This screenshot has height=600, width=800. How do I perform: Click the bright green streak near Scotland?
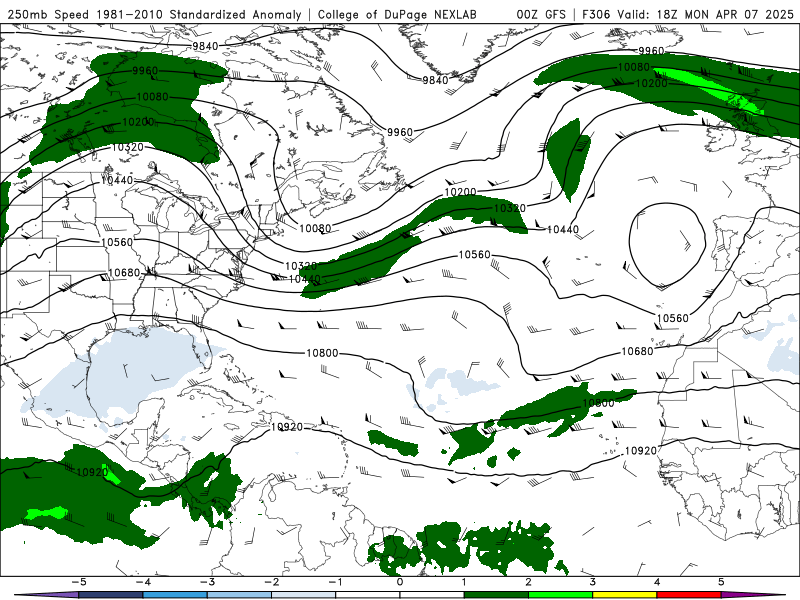[x=709, y=89]
